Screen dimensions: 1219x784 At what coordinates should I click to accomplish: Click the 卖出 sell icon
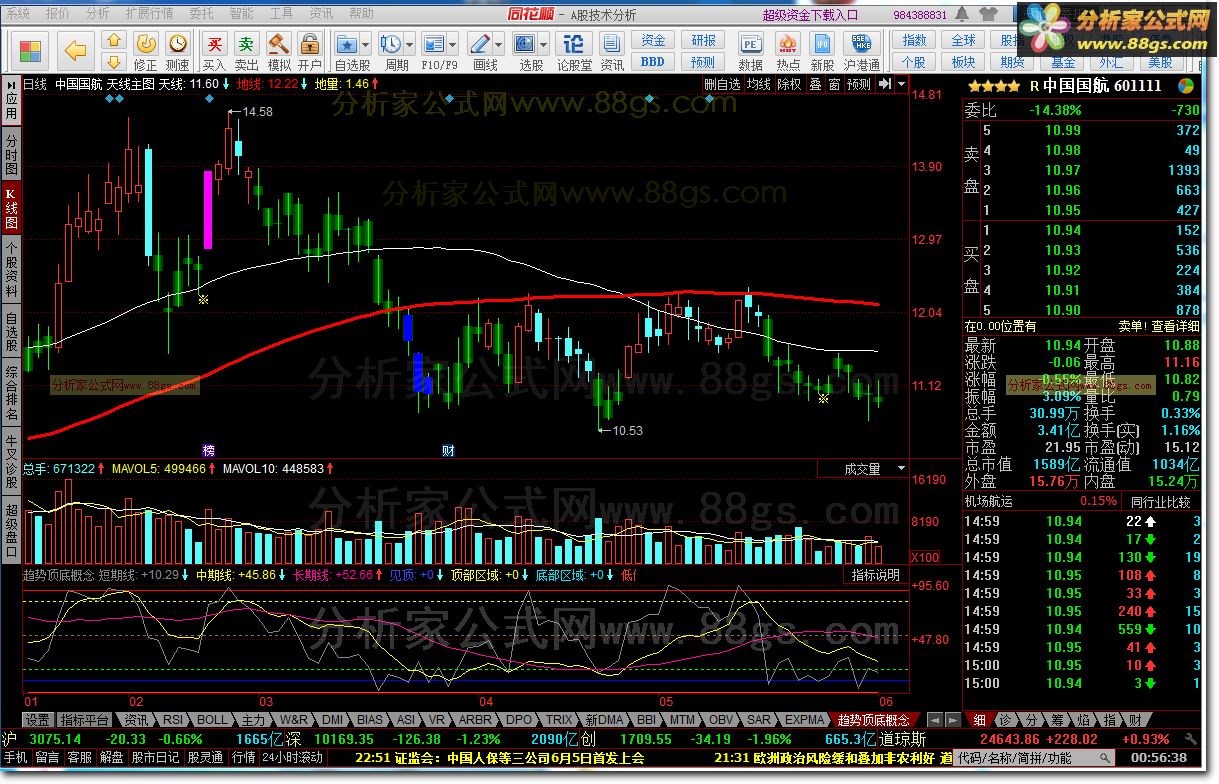(246, 43)
